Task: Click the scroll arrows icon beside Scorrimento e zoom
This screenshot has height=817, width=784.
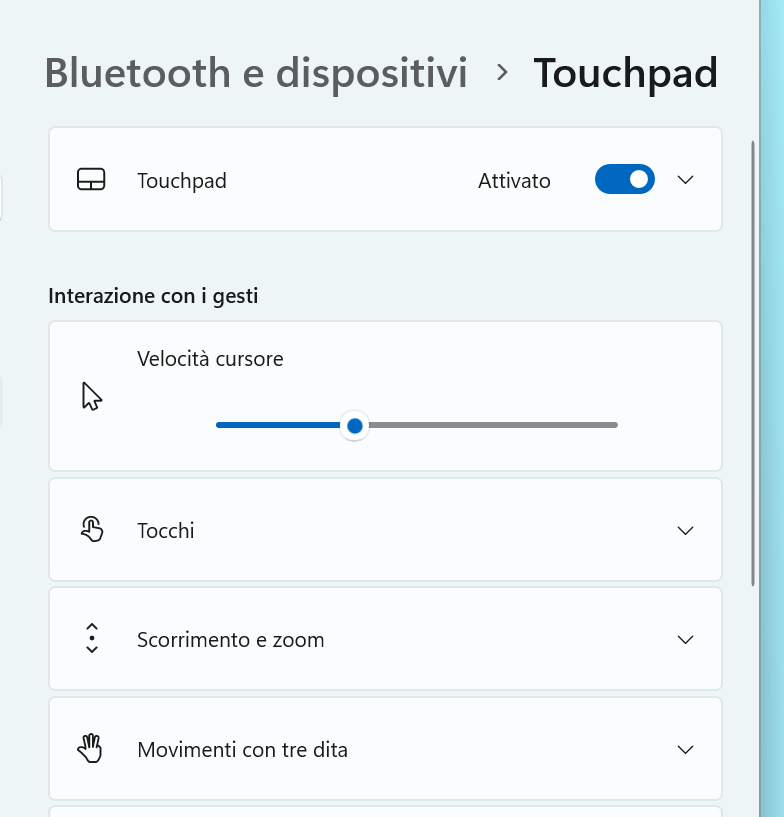Action: [x=92, y=638]
